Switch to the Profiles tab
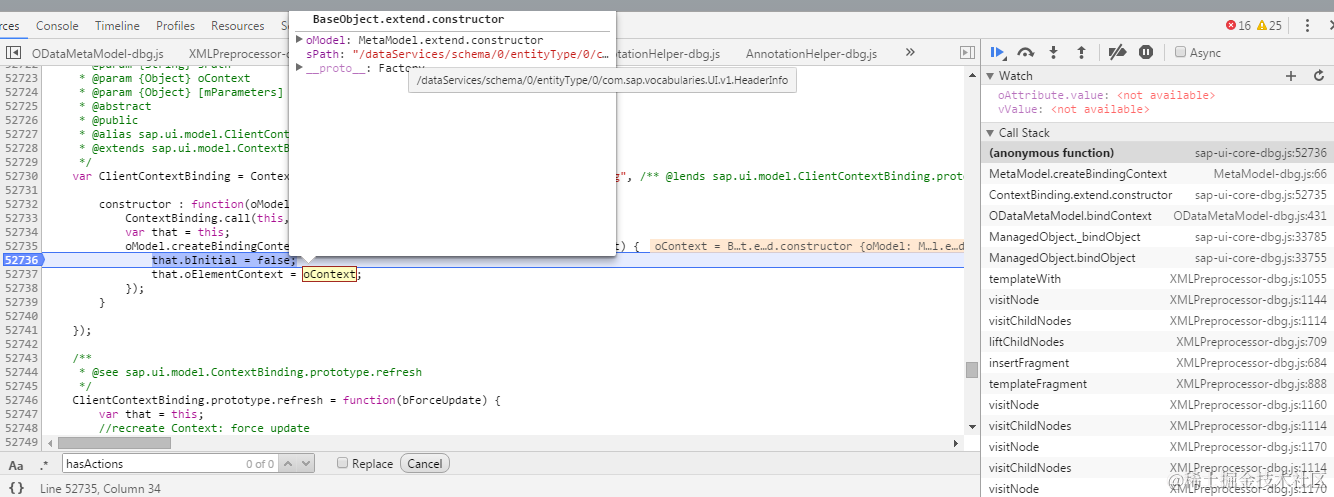The height and width of the screenshot is (497, 1334). click(x=175, y=26)
